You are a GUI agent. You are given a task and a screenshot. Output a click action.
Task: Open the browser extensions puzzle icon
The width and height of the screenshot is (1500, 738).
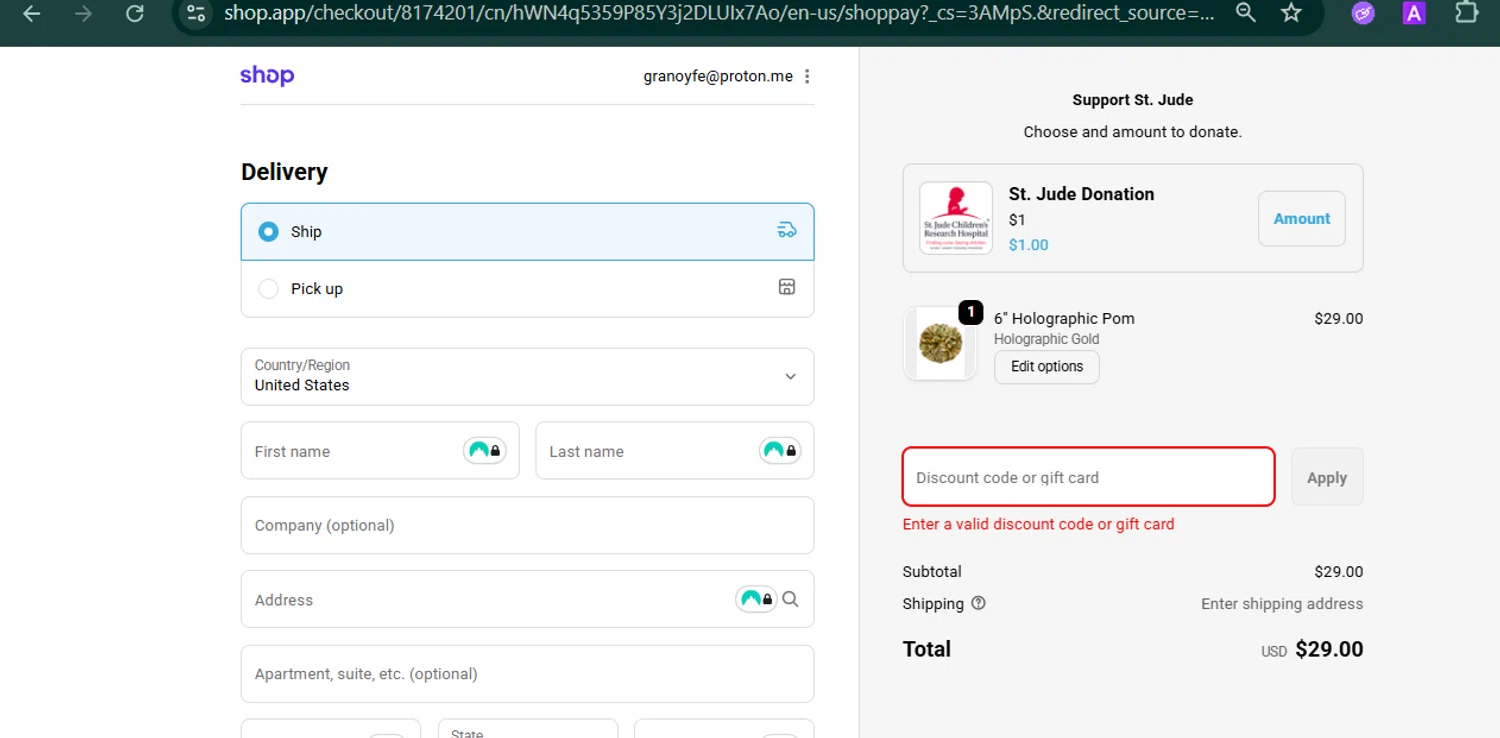(1466, 13)
